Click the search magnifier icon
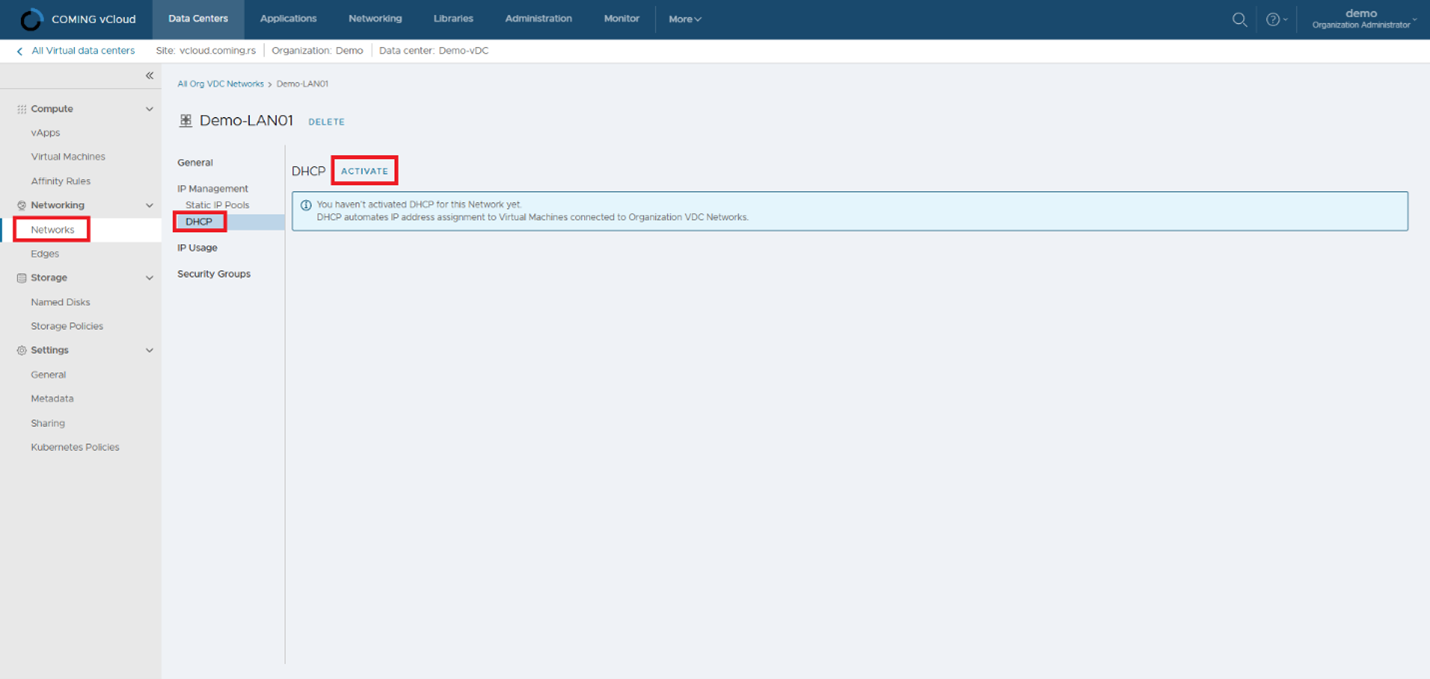Image resolution: width=1430 pixels, height=679 pixels. 1239,19
